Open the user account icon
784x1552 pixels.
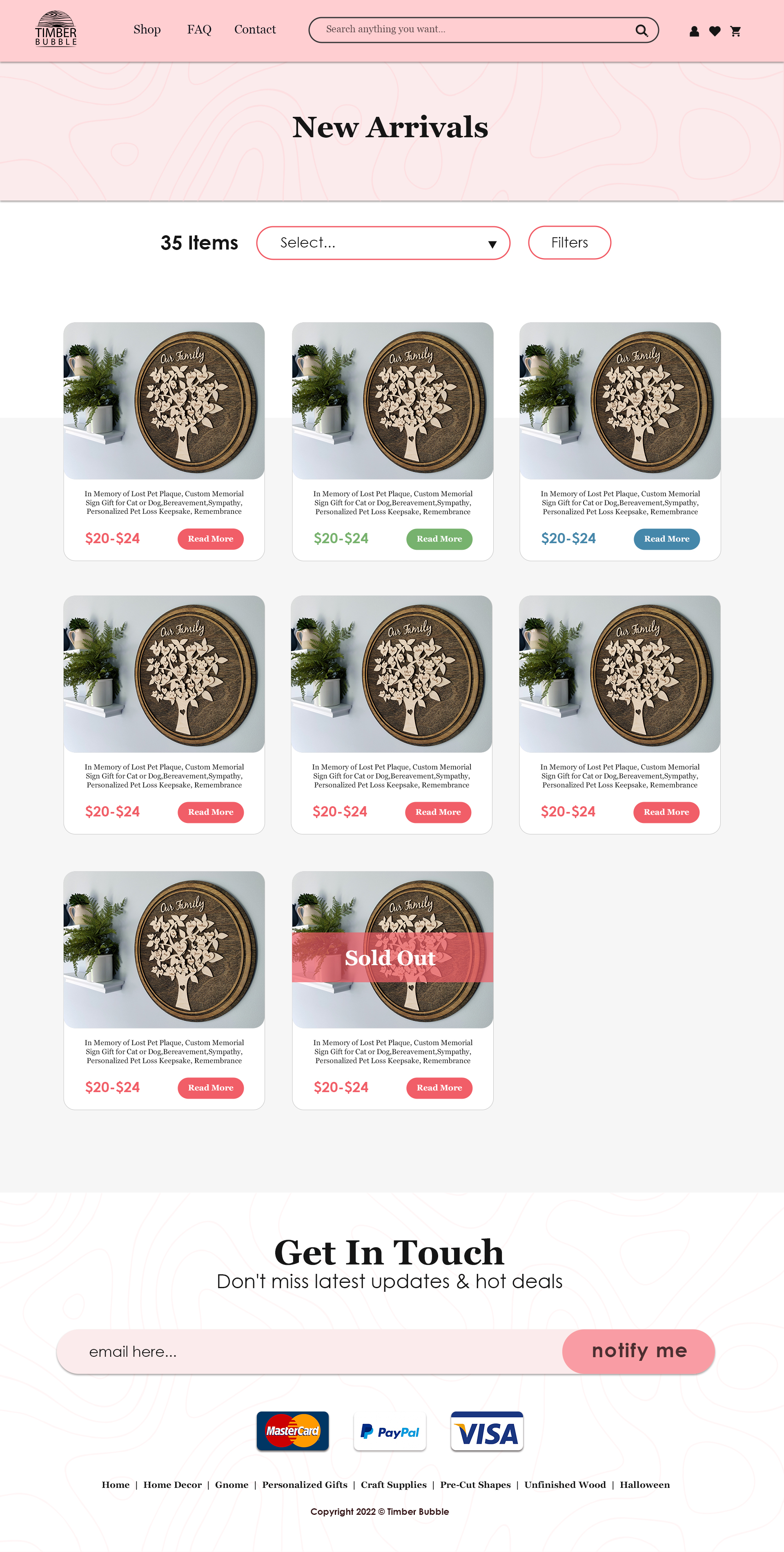pyautogui.click(x=694, y=31)
